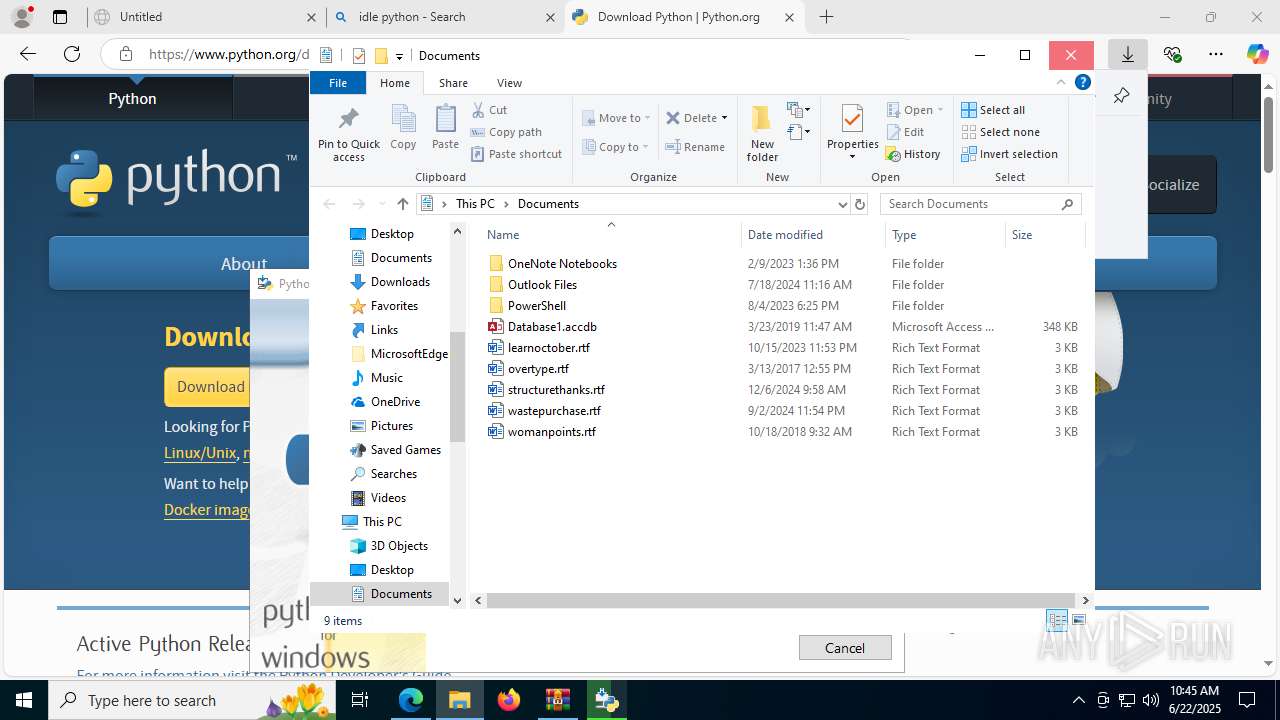1280x720 pixels.
Task: Switch to the View ribbon tab
Action: [x=509, y=83]
